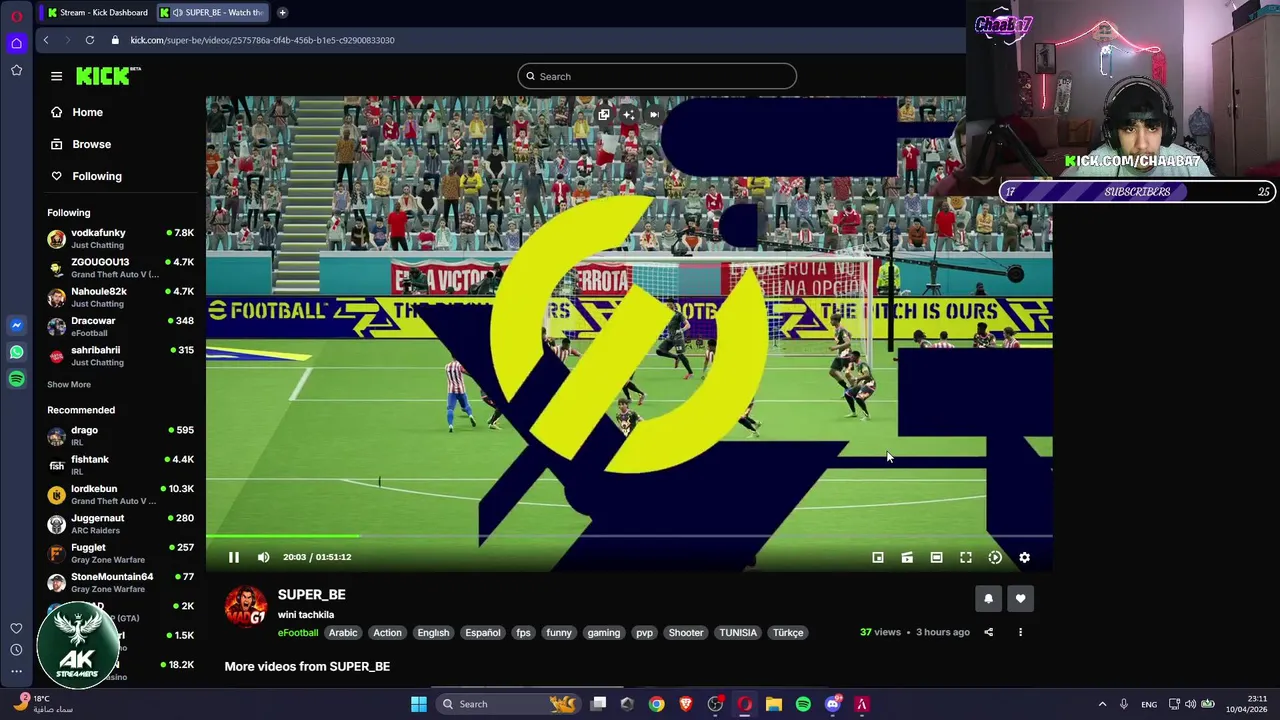This screenshot has height=720, width=1280.
Task: Click the address bar URL
Action: (x=262, y=40)
